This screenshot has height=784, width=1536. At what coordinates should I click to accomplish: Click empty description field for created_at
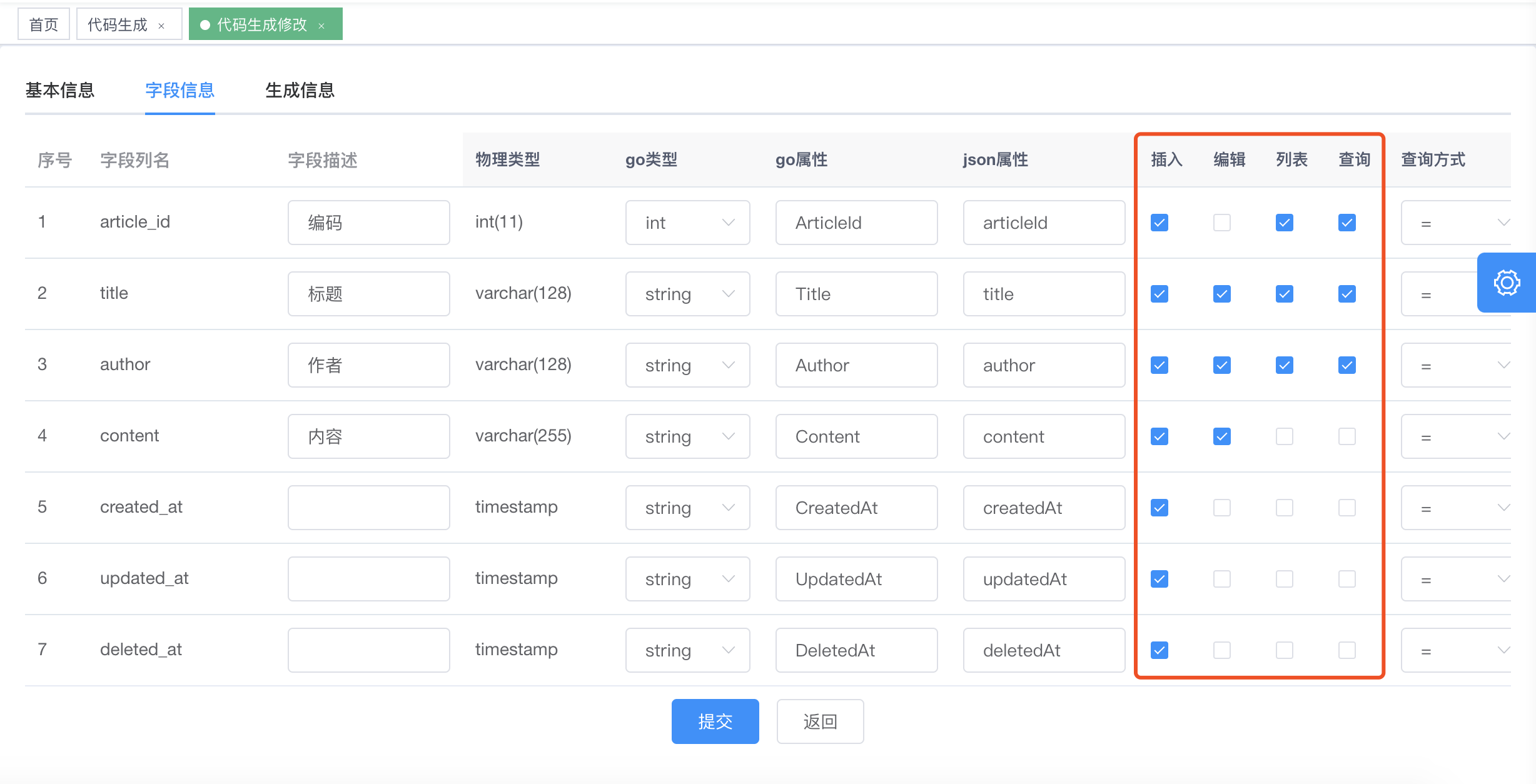coord(369,508)
